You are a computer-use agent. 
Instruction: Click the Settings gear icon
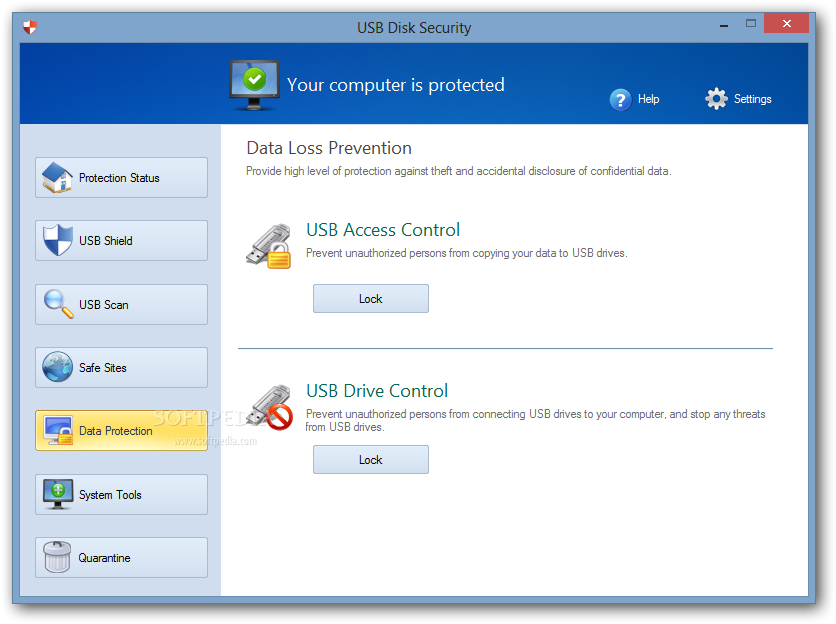click(716, 99)
